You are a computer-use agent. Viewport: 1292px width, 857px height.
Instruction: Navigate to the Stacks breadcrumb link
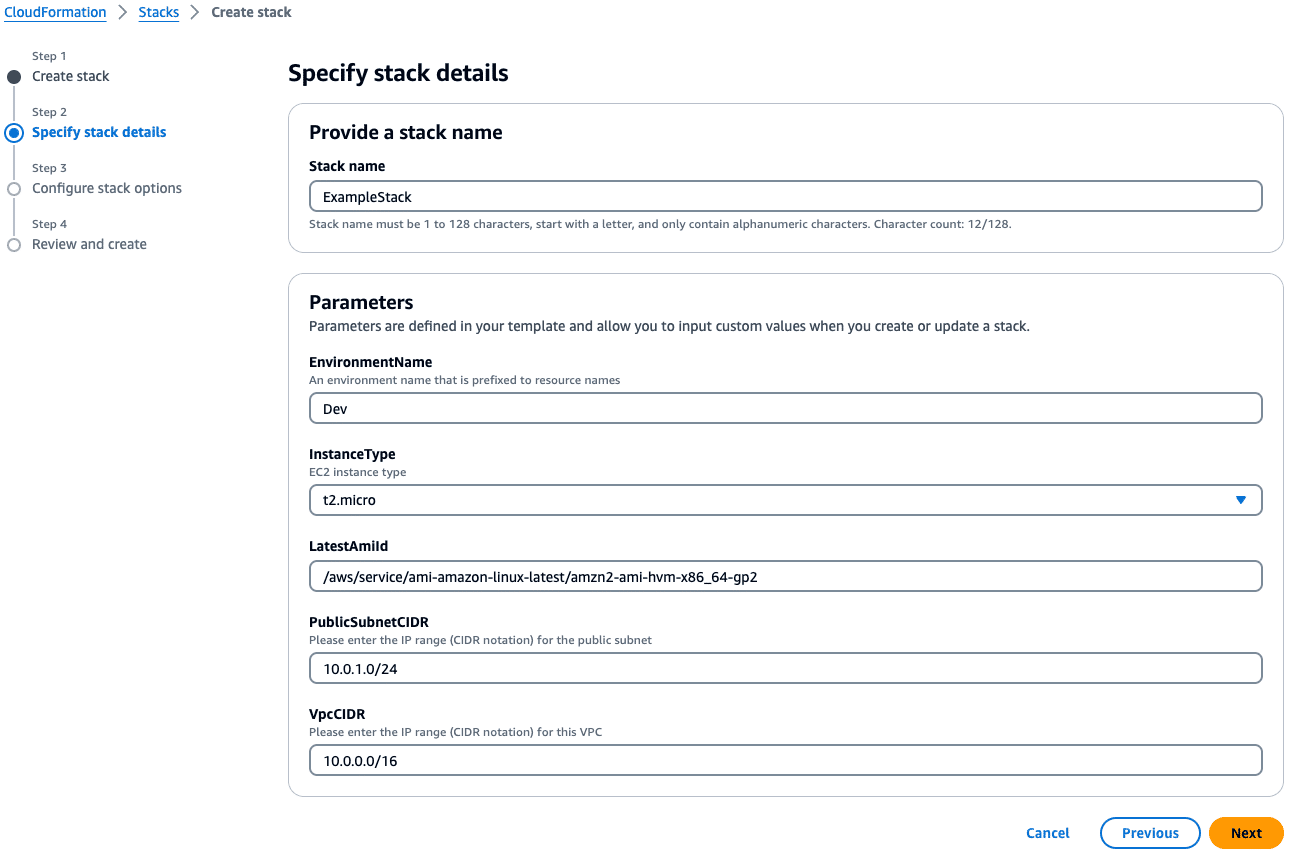[158, 12]
